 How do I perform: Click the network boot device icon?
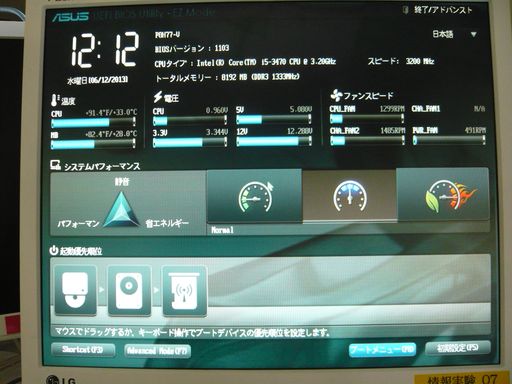(x=184, y=290)
